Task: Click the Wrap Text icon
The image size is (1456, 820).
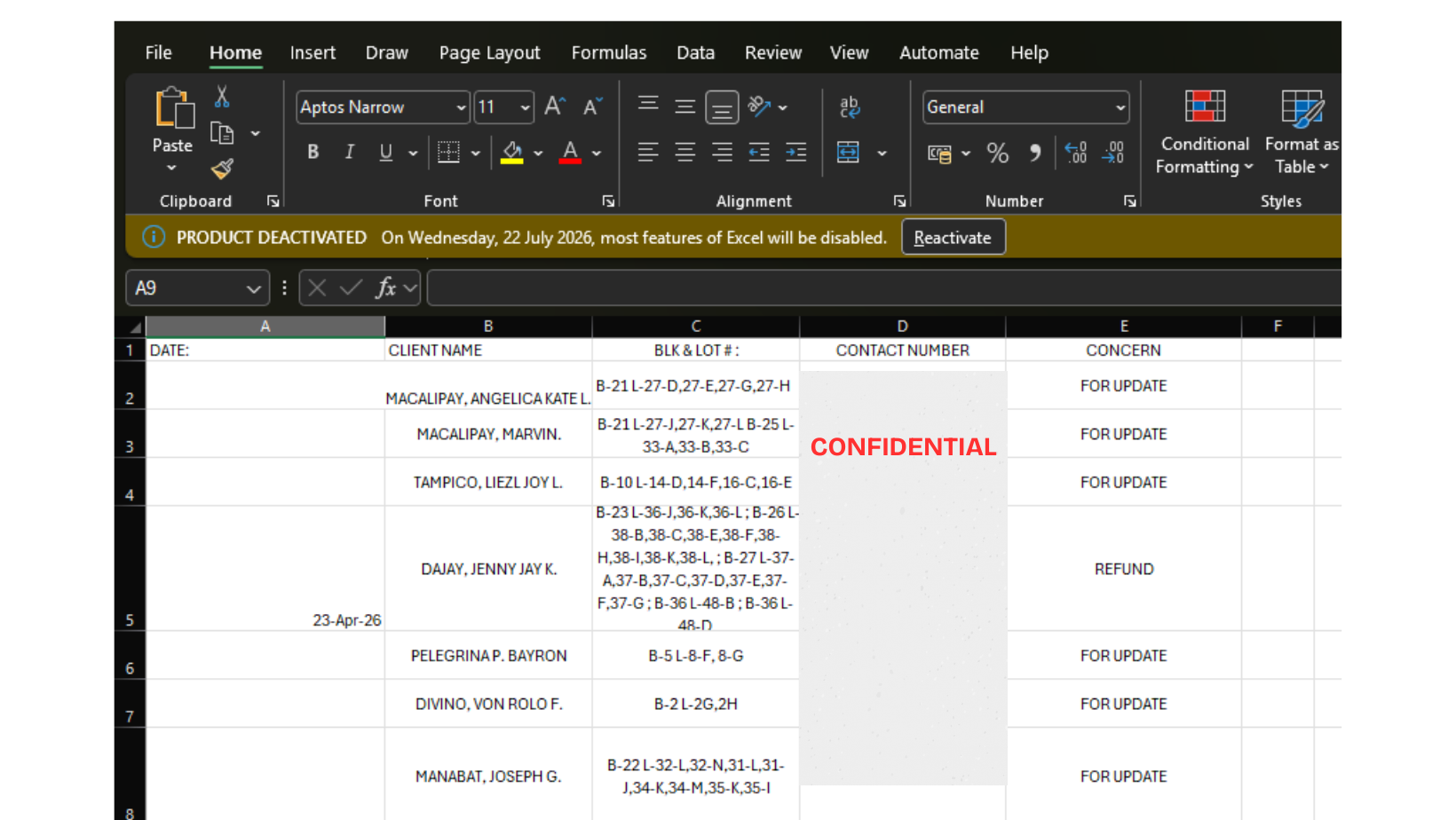Action: [850, 107]
